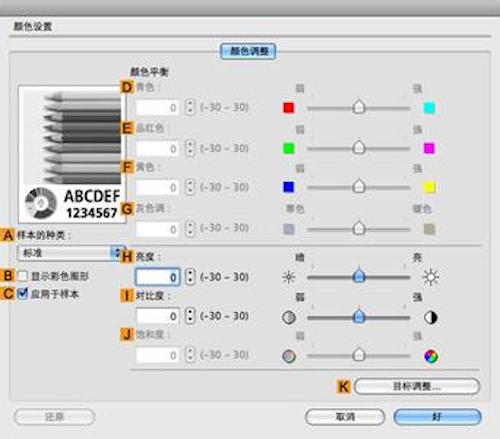
Task: Click the yellow swatch at the slider end
Action: coord(429,187)
